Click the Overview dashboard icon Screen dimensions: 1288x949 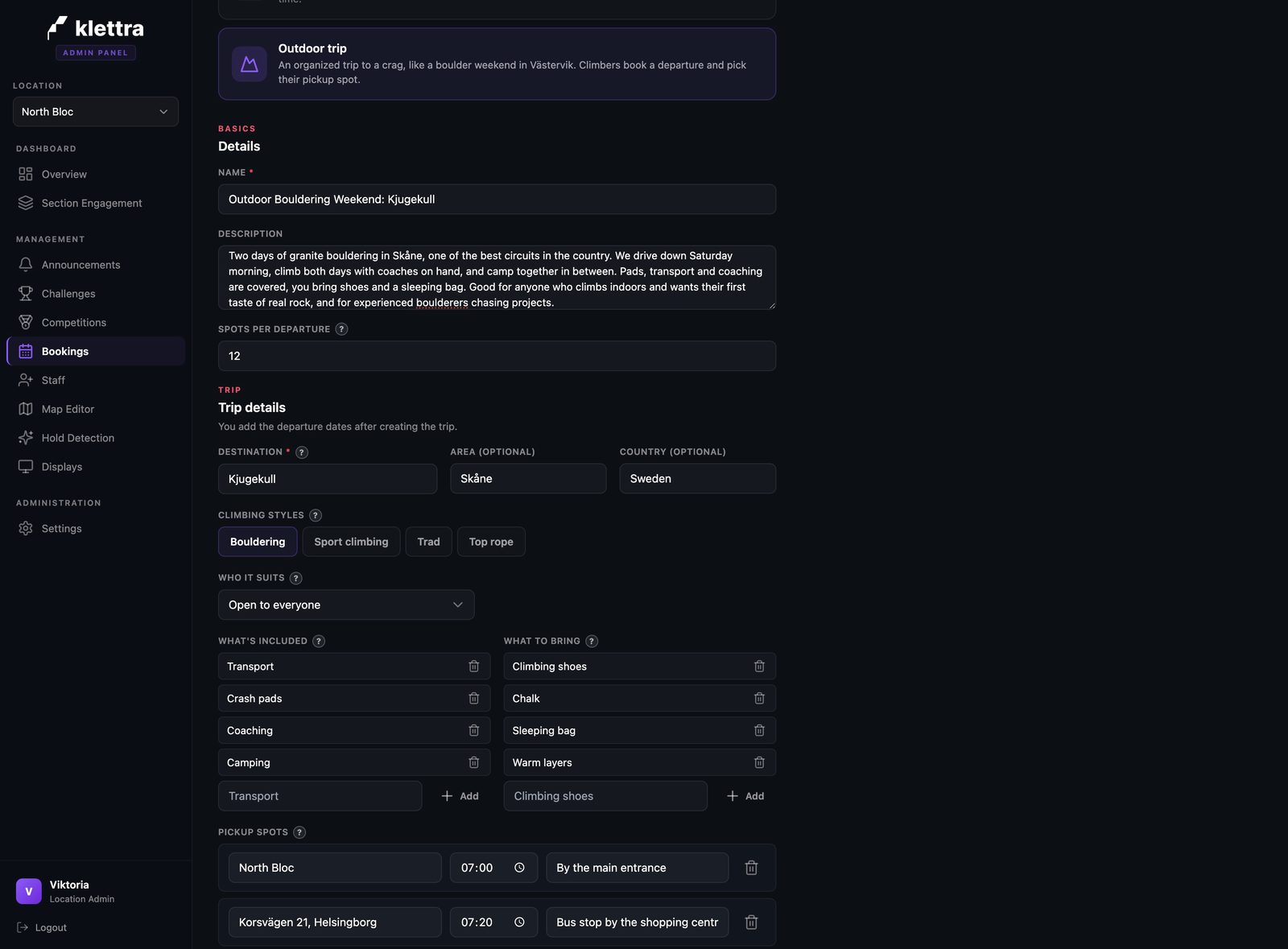click(x=26, y=174)
